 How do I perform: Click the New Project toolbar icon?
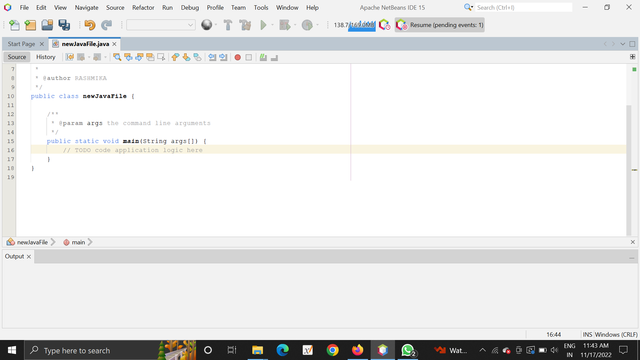pos(30,25)
